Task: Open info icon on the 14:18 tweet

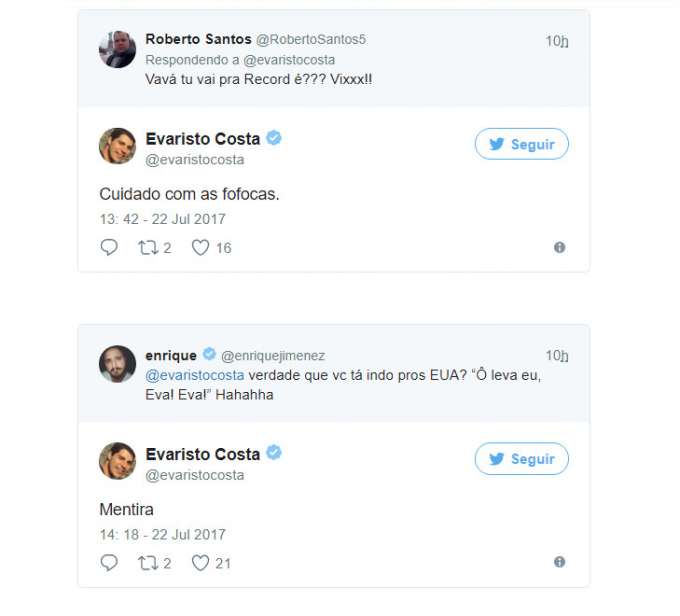Action: (559, 563)
